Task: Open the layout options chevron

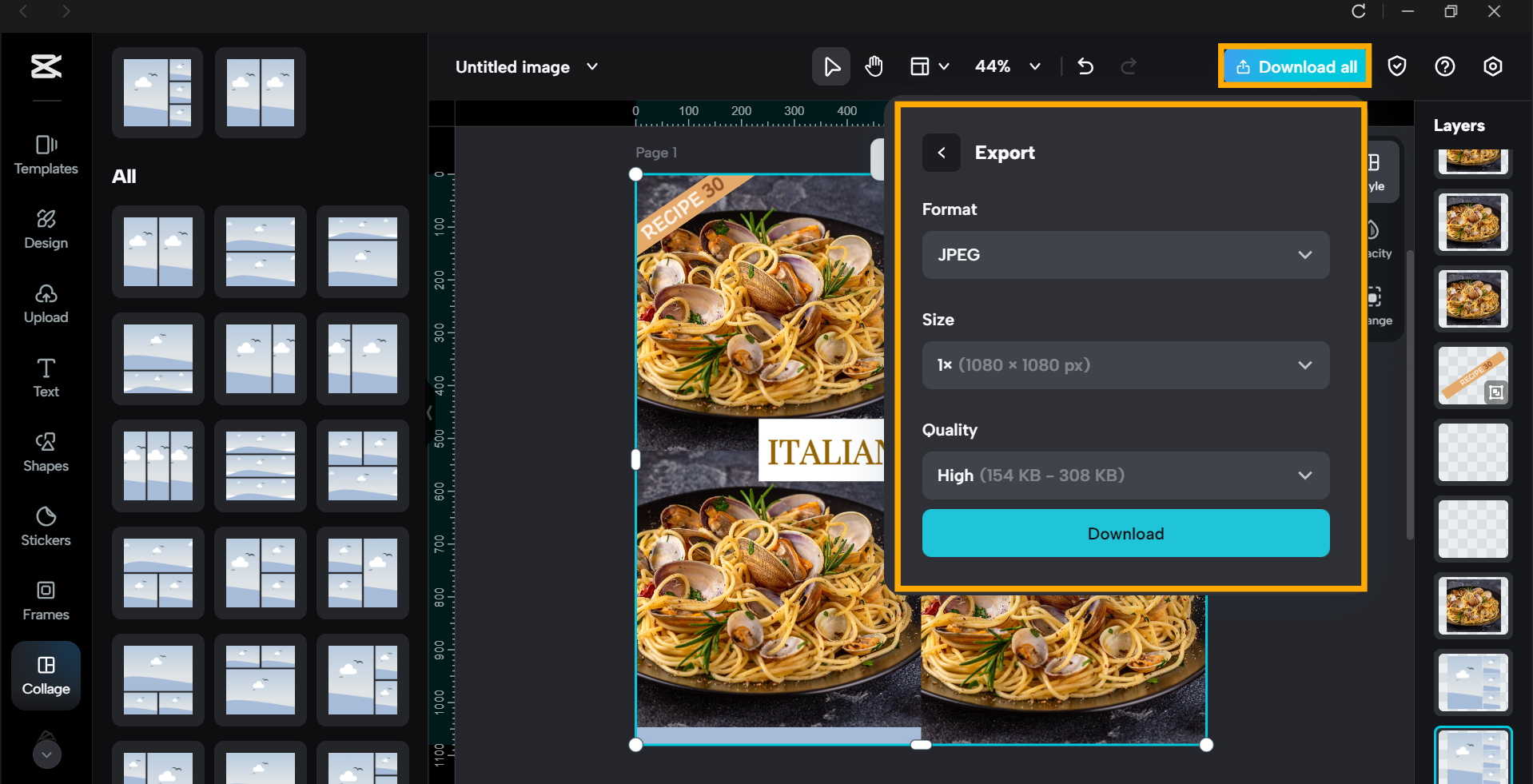Action: 944,66
